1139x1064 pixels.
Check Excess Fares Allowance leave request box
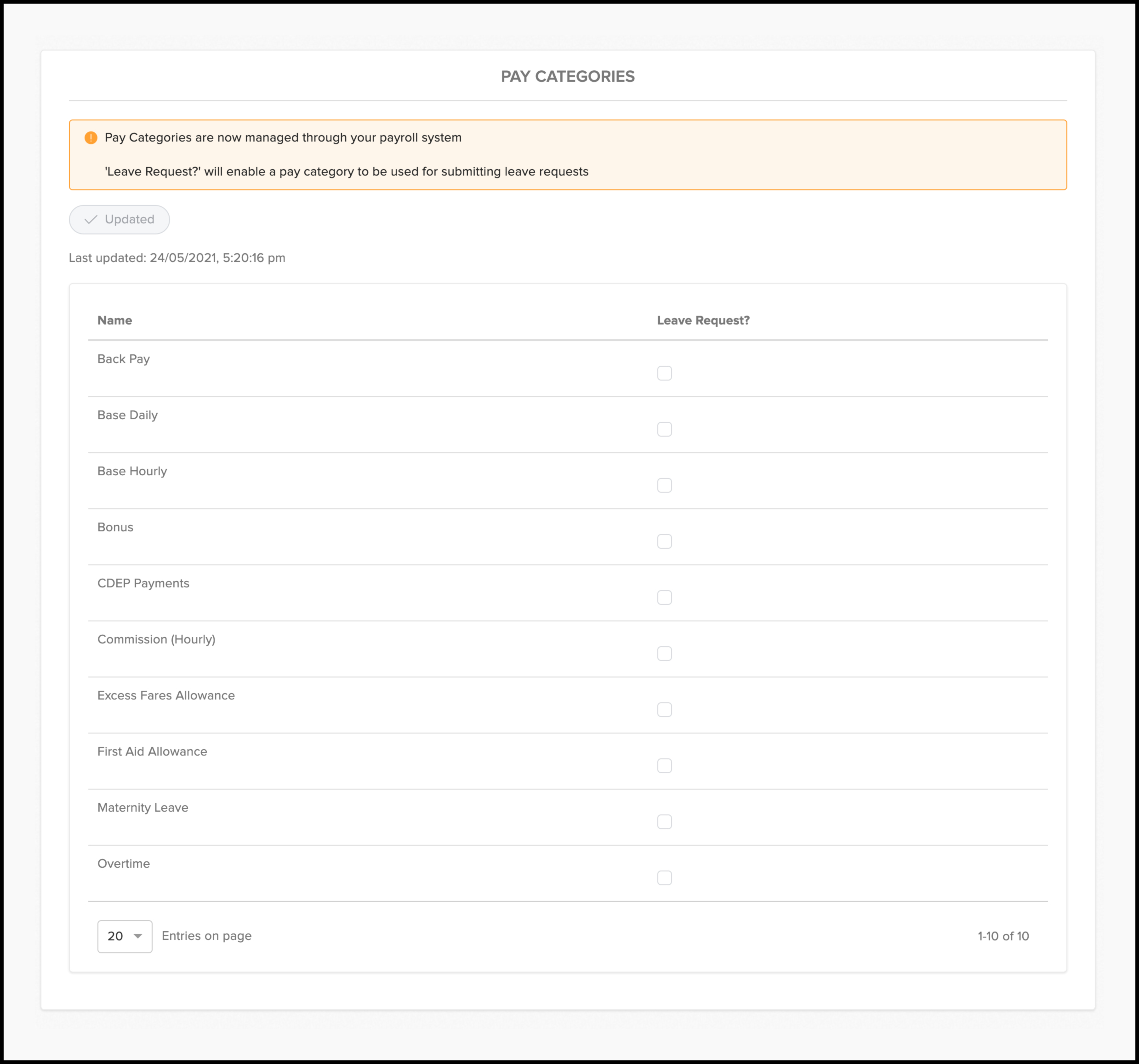click(664, 710)
